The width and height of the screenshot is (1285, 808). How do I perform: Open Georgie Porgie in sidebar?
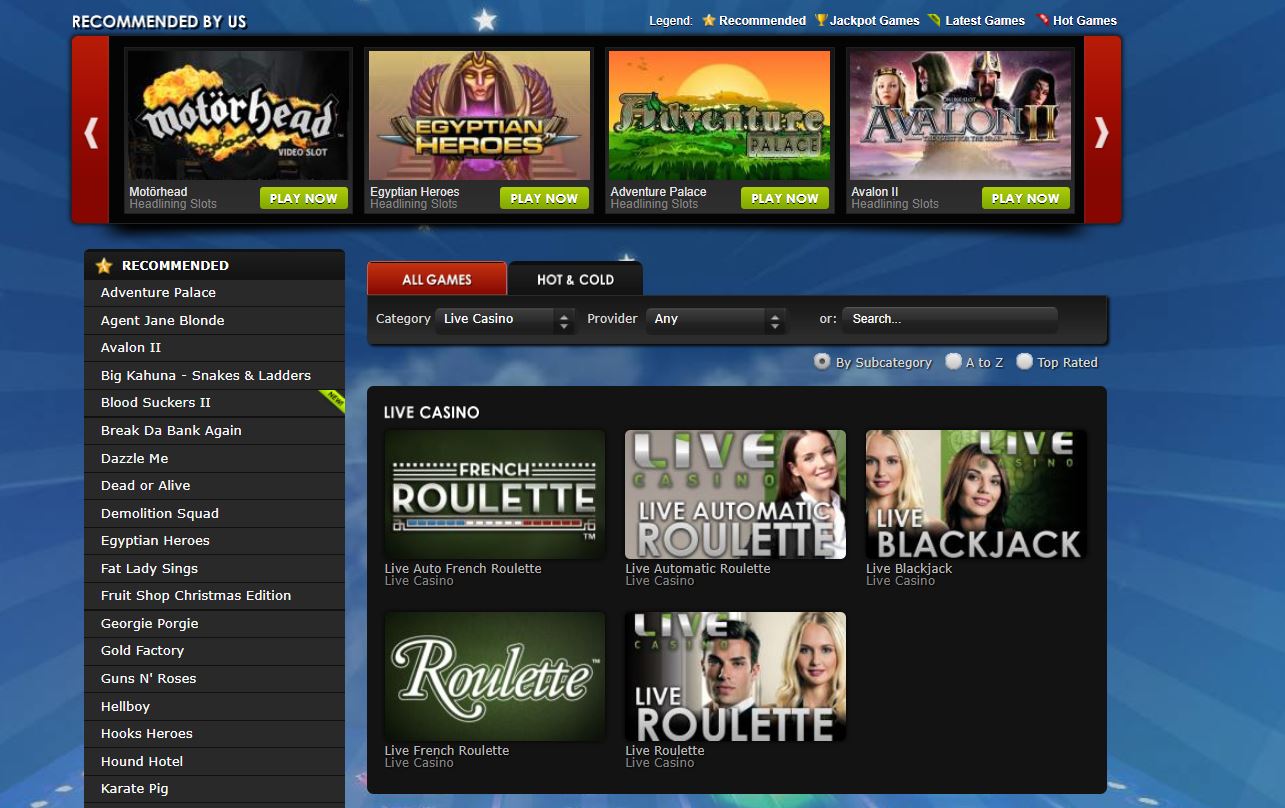coord(215,623)
